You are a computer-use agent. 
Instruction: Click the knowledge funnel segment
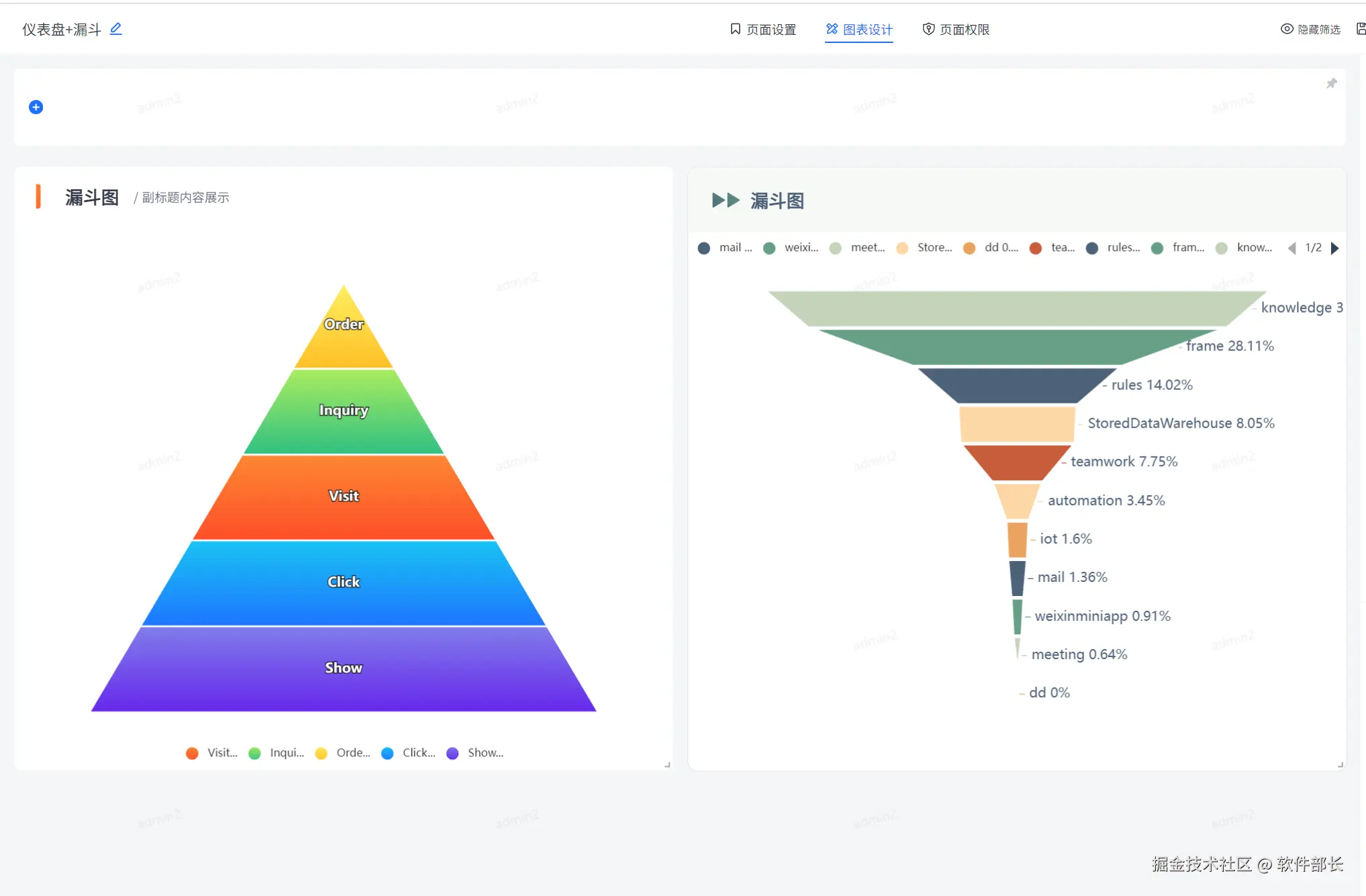tap(1016, 308)
